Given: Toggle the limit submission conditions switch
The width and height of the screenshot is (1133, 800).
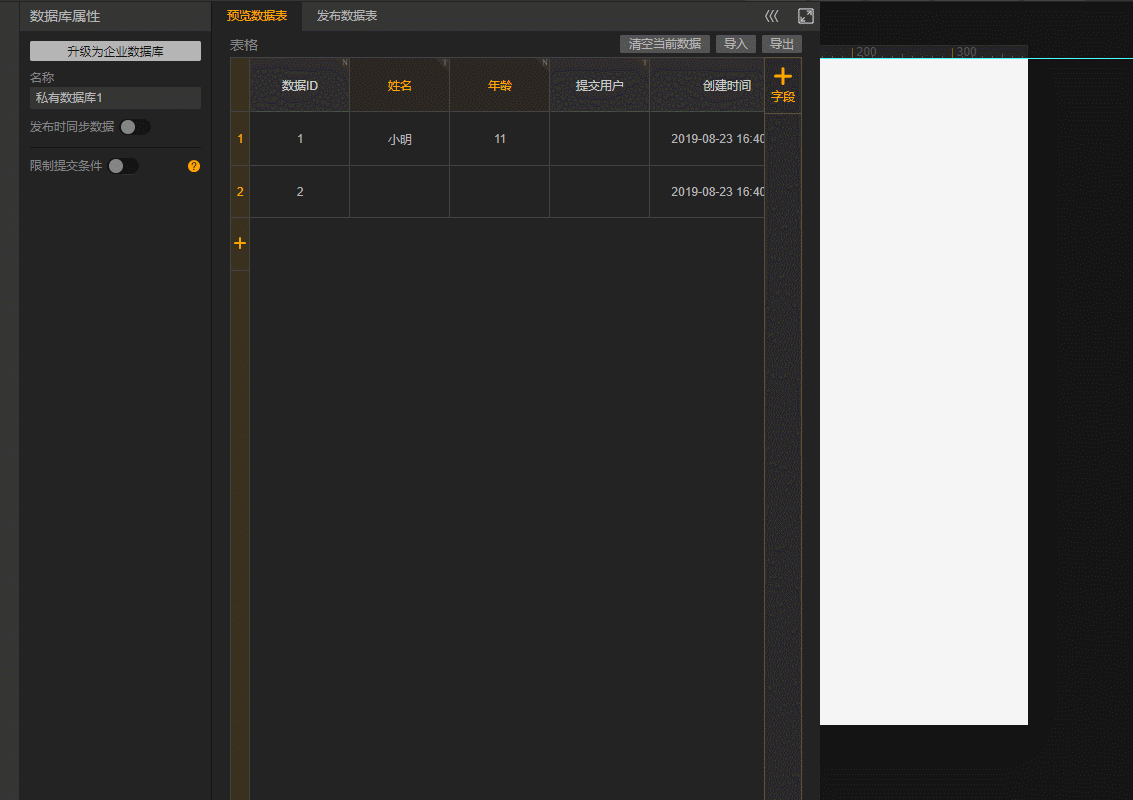Looking at the screenshot, I should pos(123,166).
